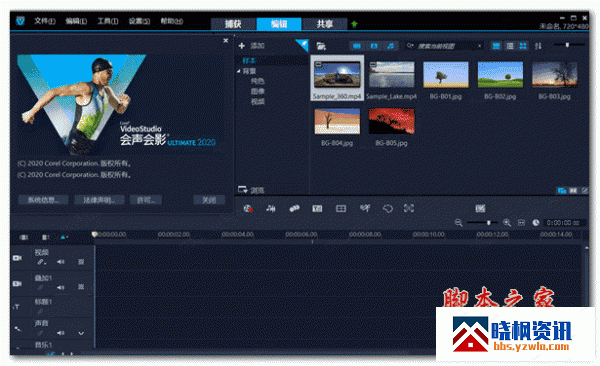Fit project in timeline window icon
Image resolution: width=600 pixels, height=366 pixels.
point(521,223)
